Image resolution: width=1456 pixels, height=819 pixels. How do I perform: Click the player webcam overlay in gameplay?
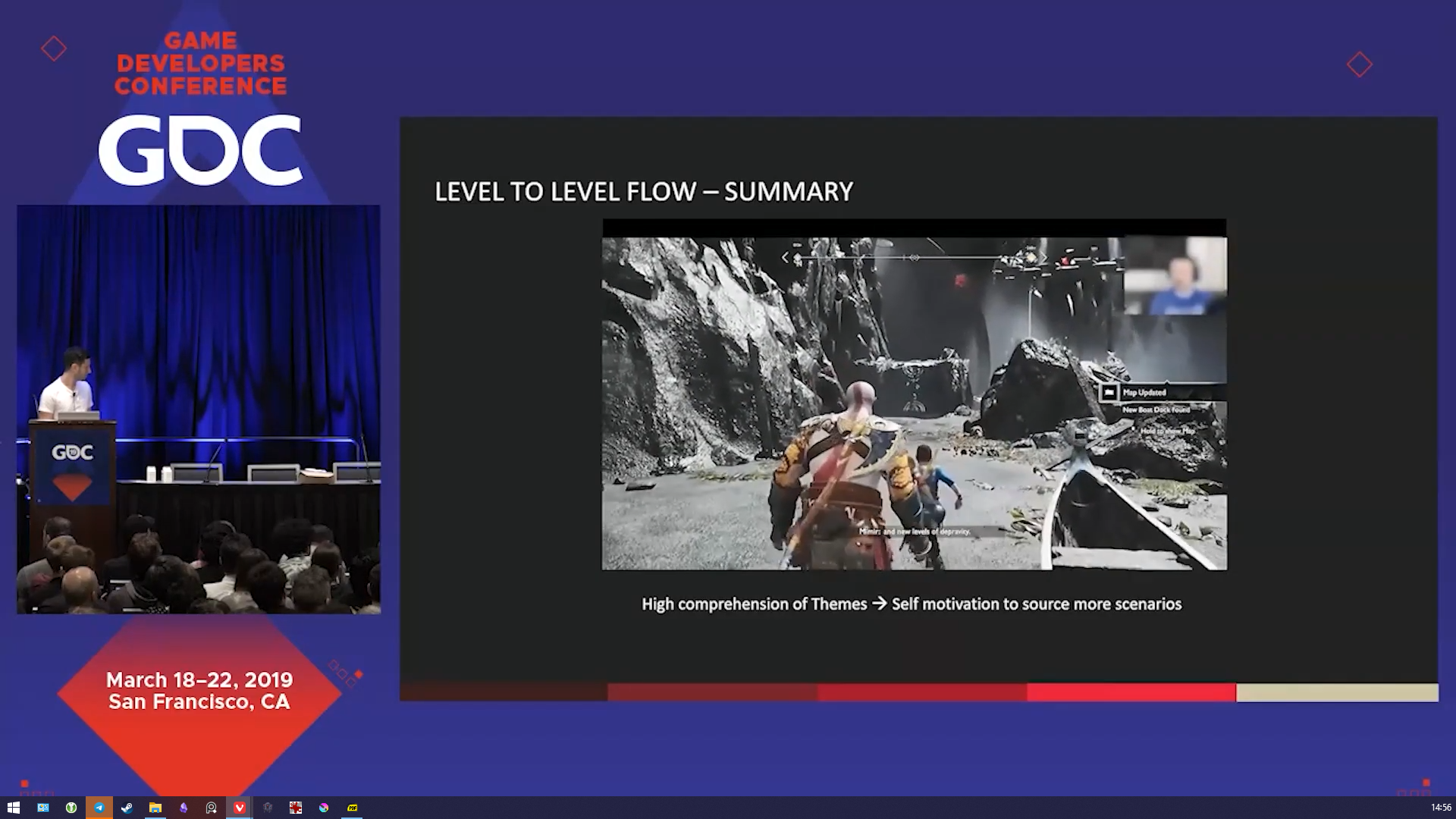tap(1175, 276)
